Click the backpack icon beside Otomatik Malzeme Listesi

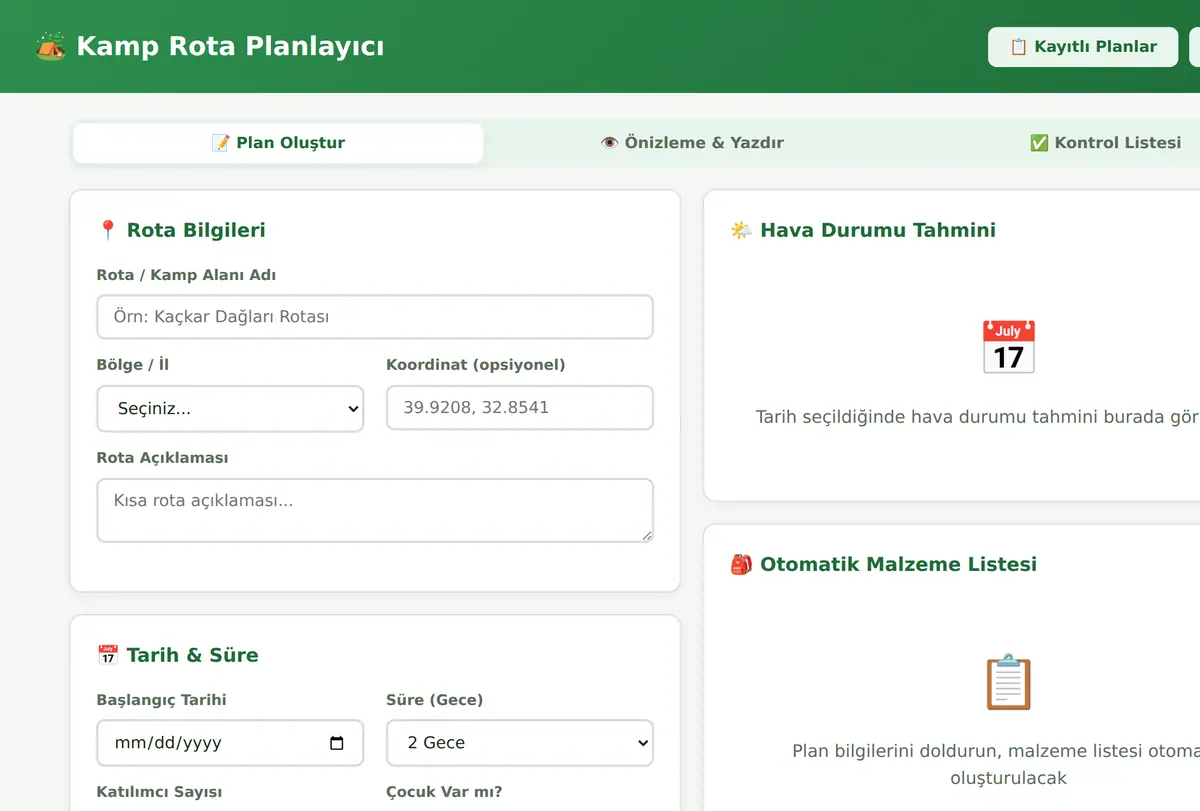(741, 564)
